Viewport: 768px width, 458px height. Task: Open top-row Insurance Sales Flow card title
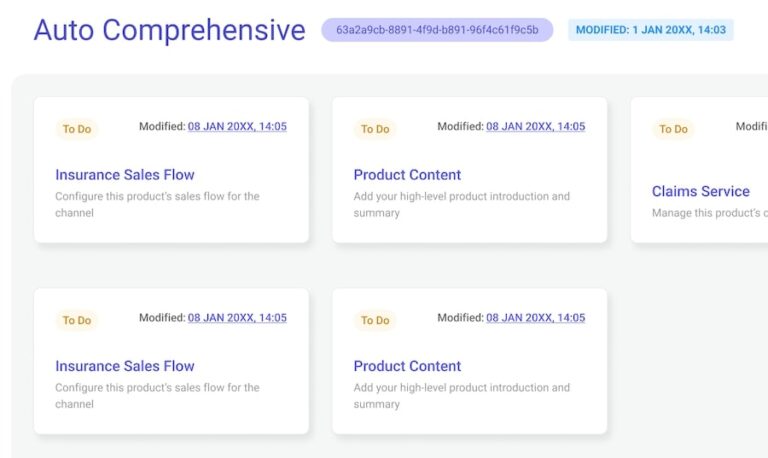[x=125, y=175]
